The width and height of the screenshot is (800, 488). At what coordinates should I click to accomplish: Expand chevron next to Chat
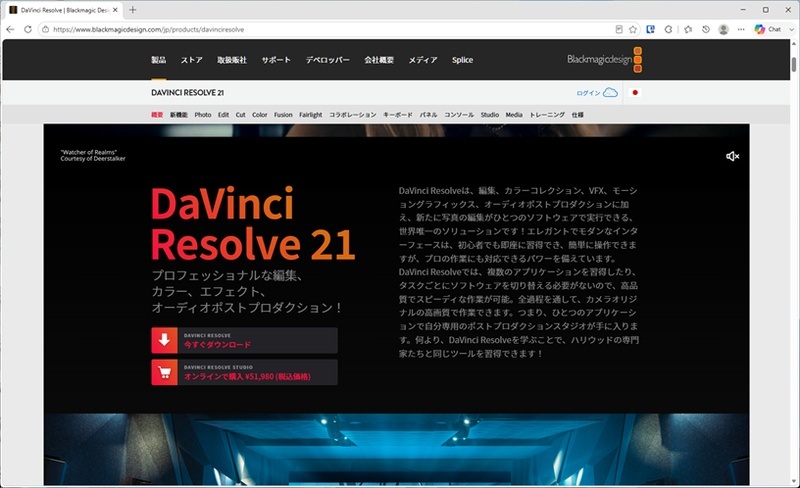click(791, 30)
